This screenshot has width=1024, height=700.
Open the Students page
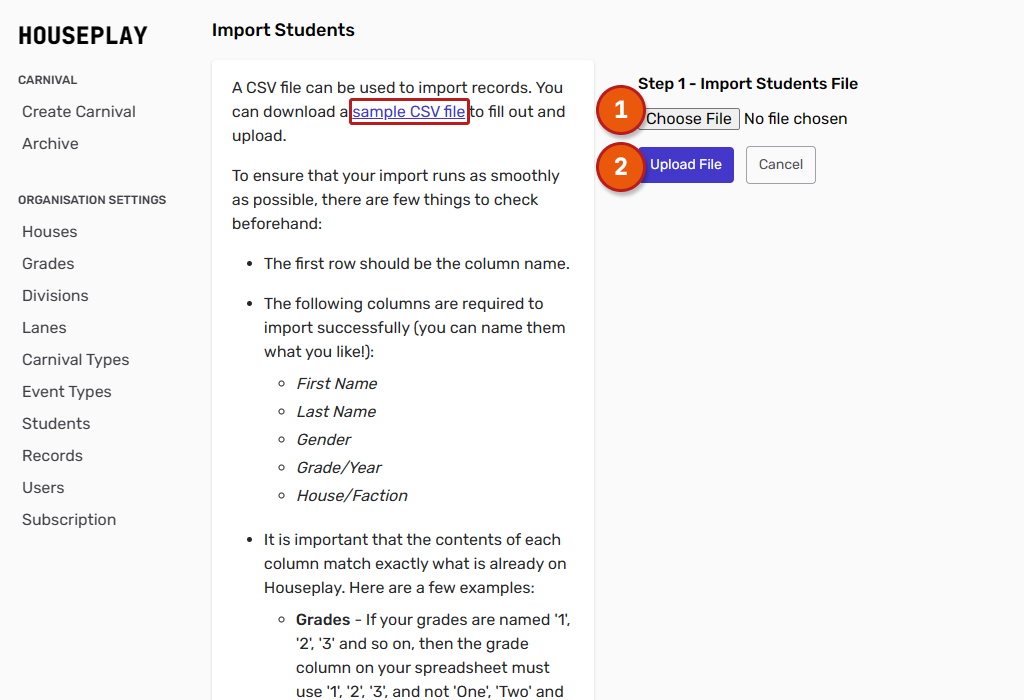[56, 424]
